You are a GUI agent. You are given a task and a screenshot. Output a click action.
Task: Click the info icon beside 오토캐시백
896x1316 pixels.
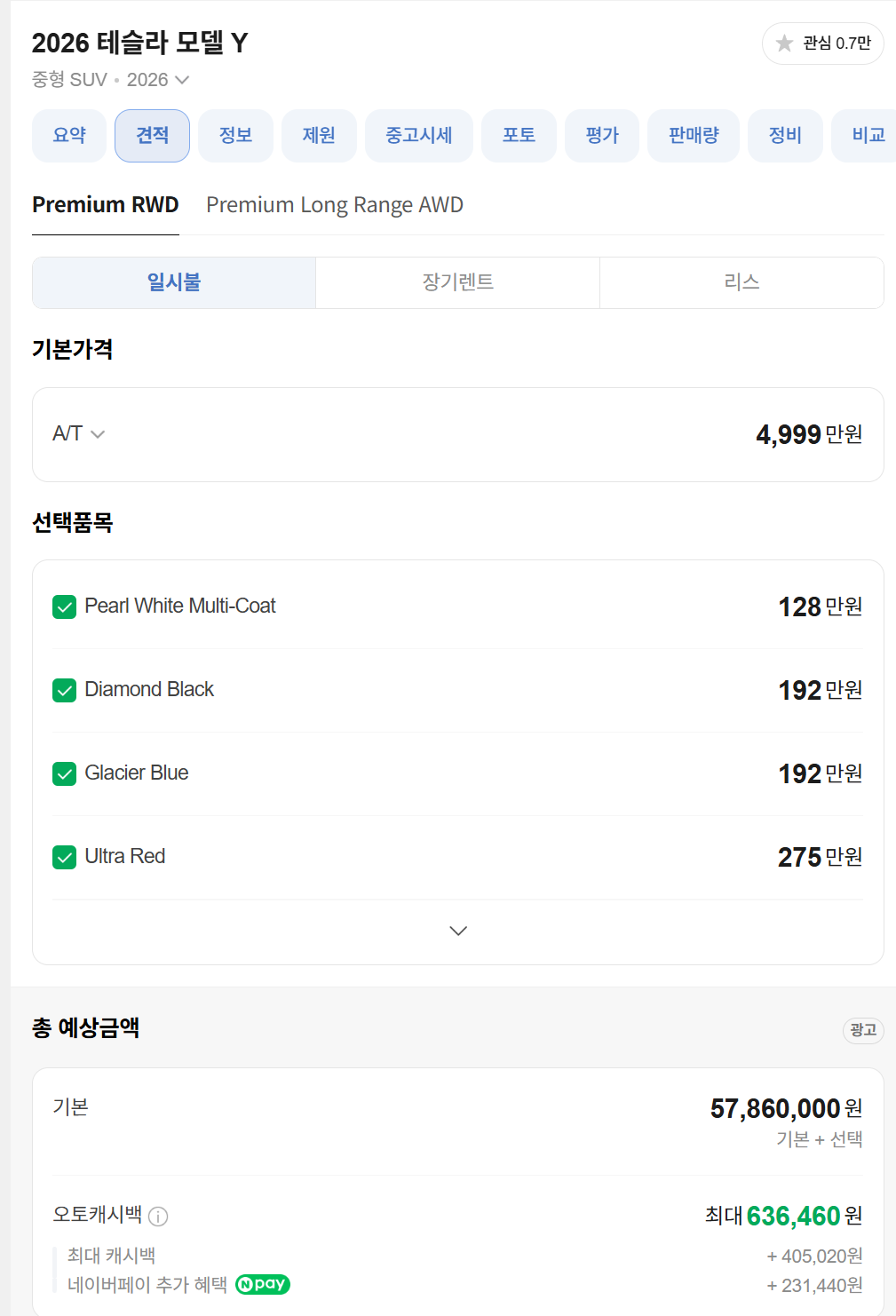[158, 1216]
